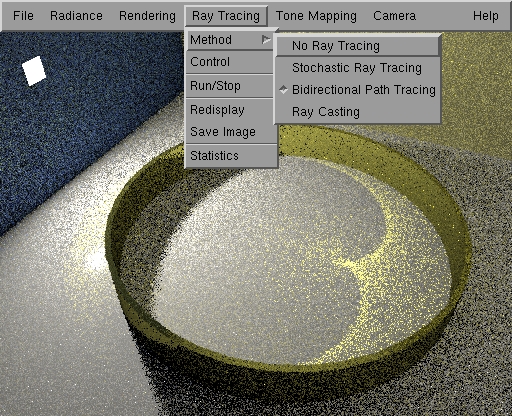
Task: Select Stochastic Ray Tracing method
Action: [x=358, y=68]
